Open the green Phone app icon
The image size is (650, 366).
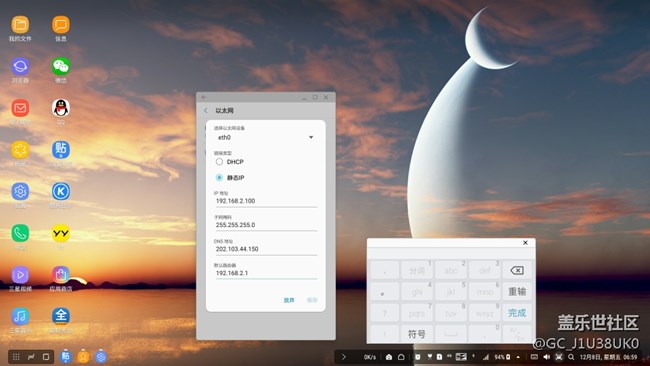(20, 233)
